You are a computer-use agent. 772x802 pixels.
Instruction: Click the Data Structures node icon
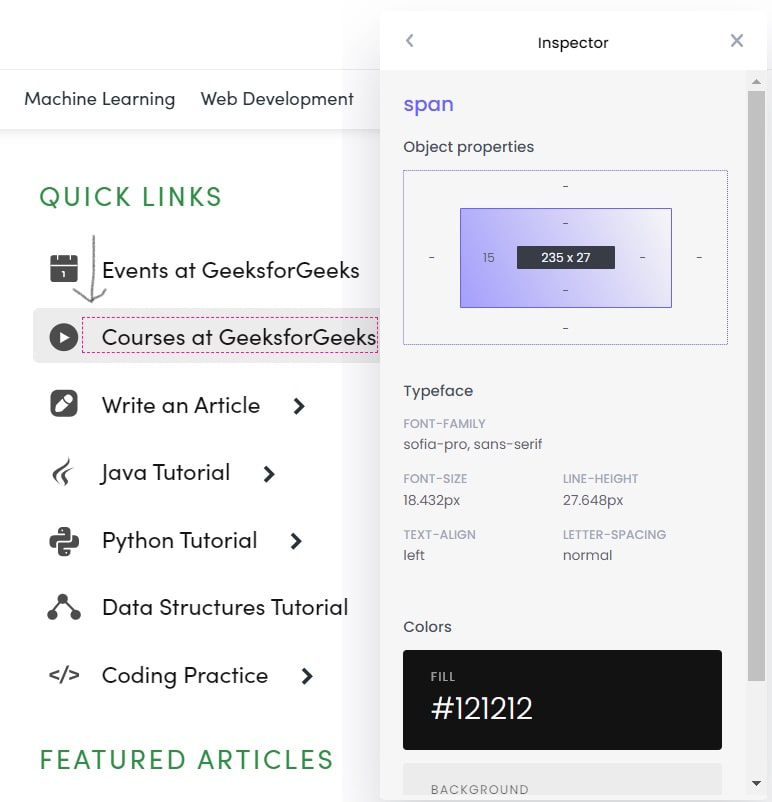pyautogui.click(x=64, y=607)
